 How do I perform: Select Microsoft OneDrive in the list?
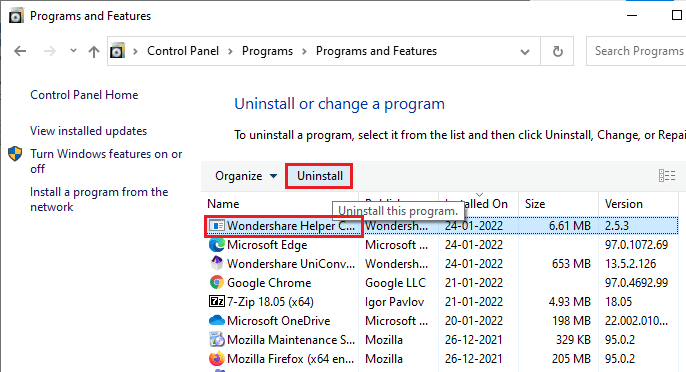(x=278, y=321)
